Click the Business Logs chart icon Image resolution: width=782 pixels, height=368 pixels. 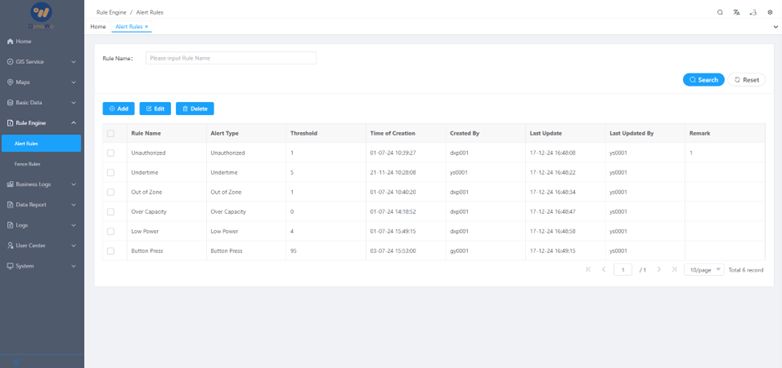click(x=10, y=184)
